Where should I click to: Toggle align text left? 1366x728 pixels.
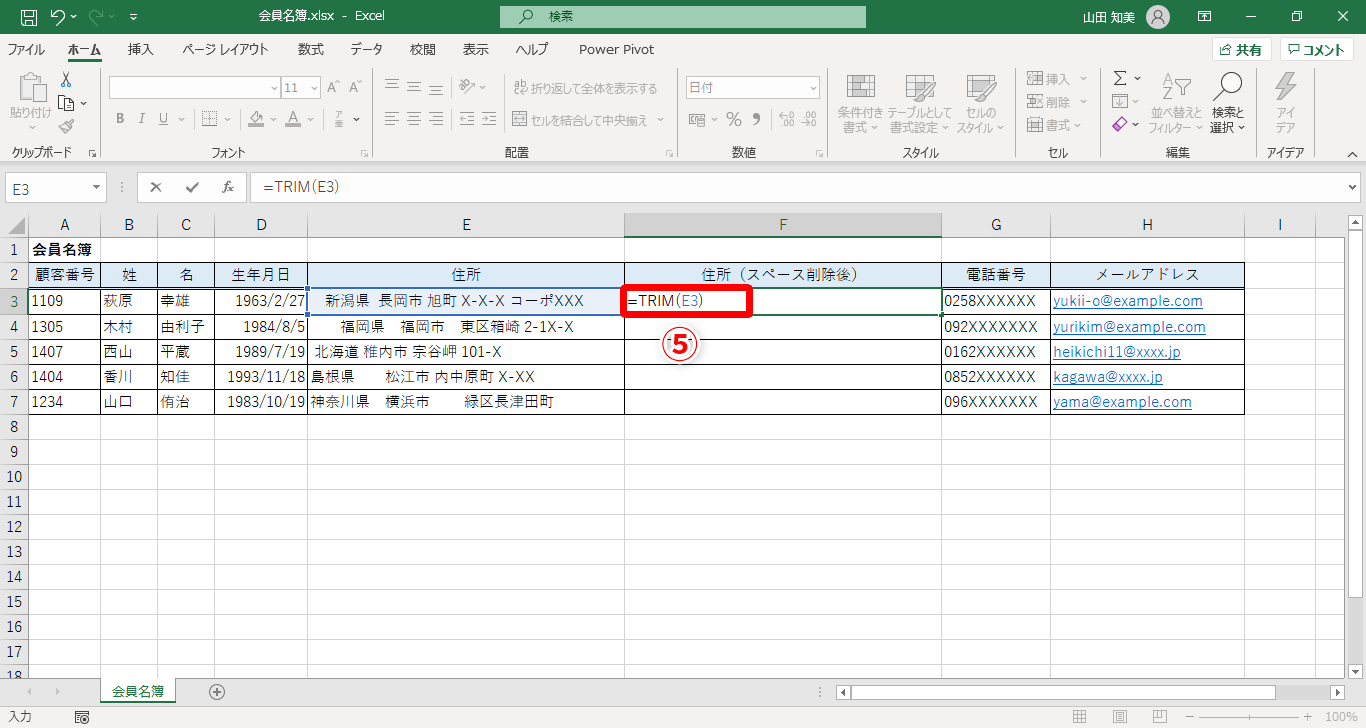(x=392, y=120)
